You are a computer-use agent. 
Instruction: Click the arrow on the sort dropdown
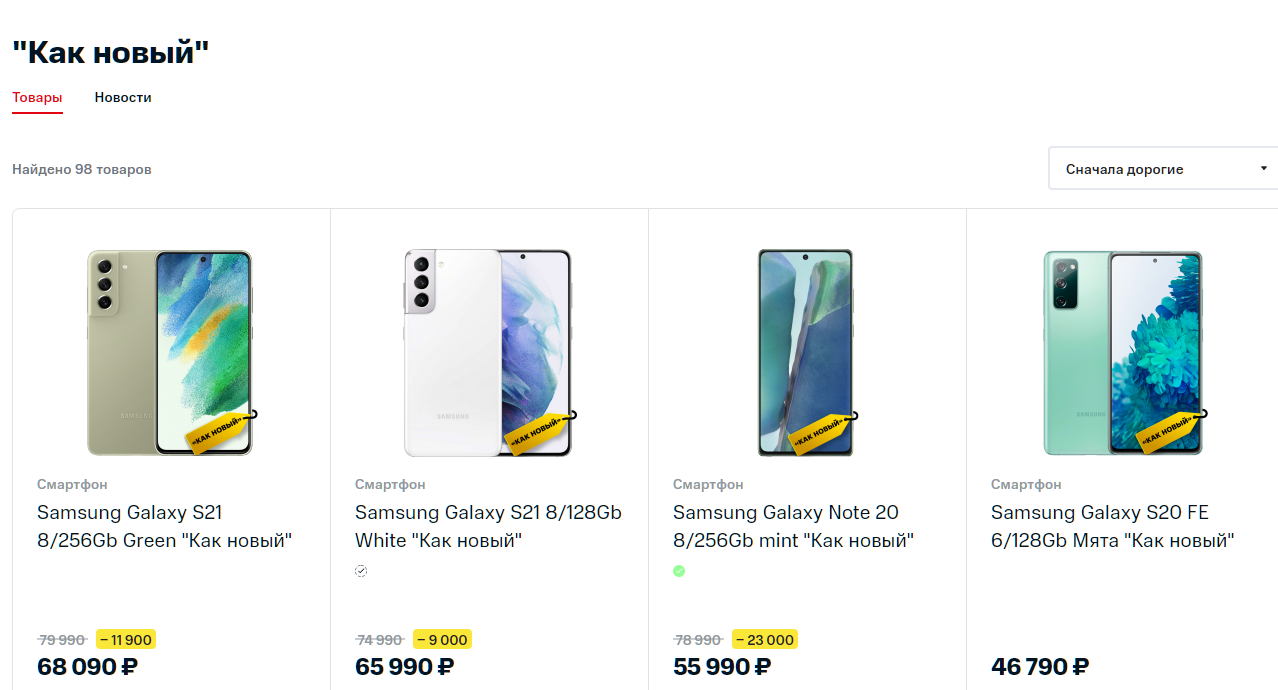[x=1264, y=169]
